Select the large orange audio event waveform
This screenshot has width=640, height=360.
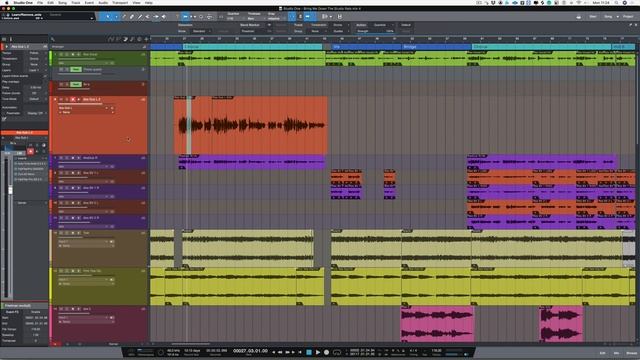point(251,125)
